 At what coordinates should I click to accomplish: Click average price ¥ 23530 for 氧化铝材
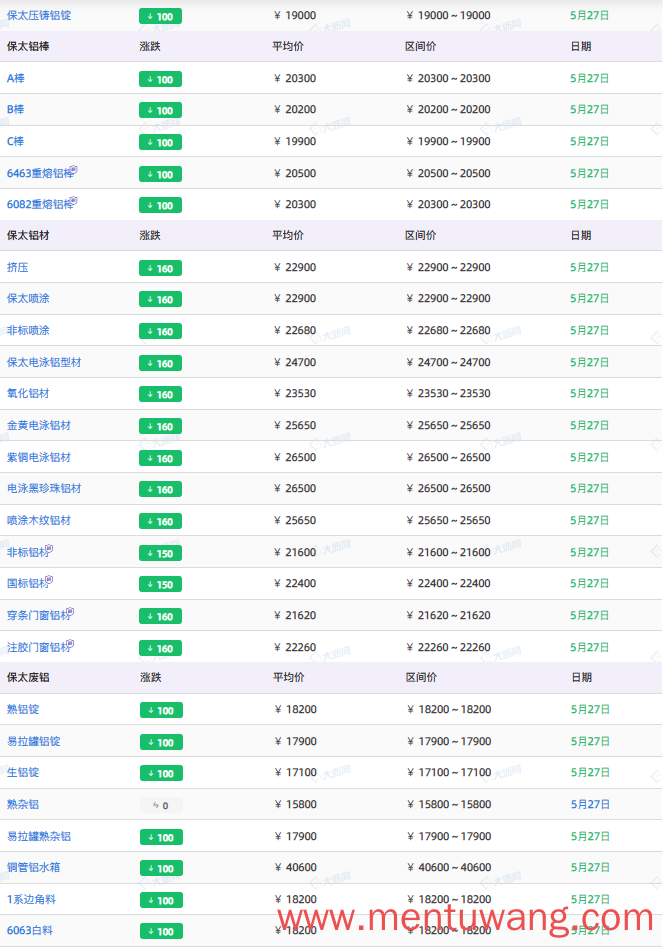click(x=295, y=393)
